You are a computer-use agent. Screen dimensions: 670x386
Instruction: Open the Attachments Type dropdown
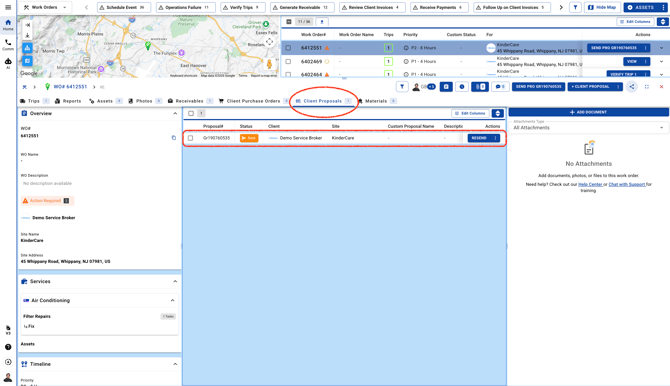coord(588,126)
